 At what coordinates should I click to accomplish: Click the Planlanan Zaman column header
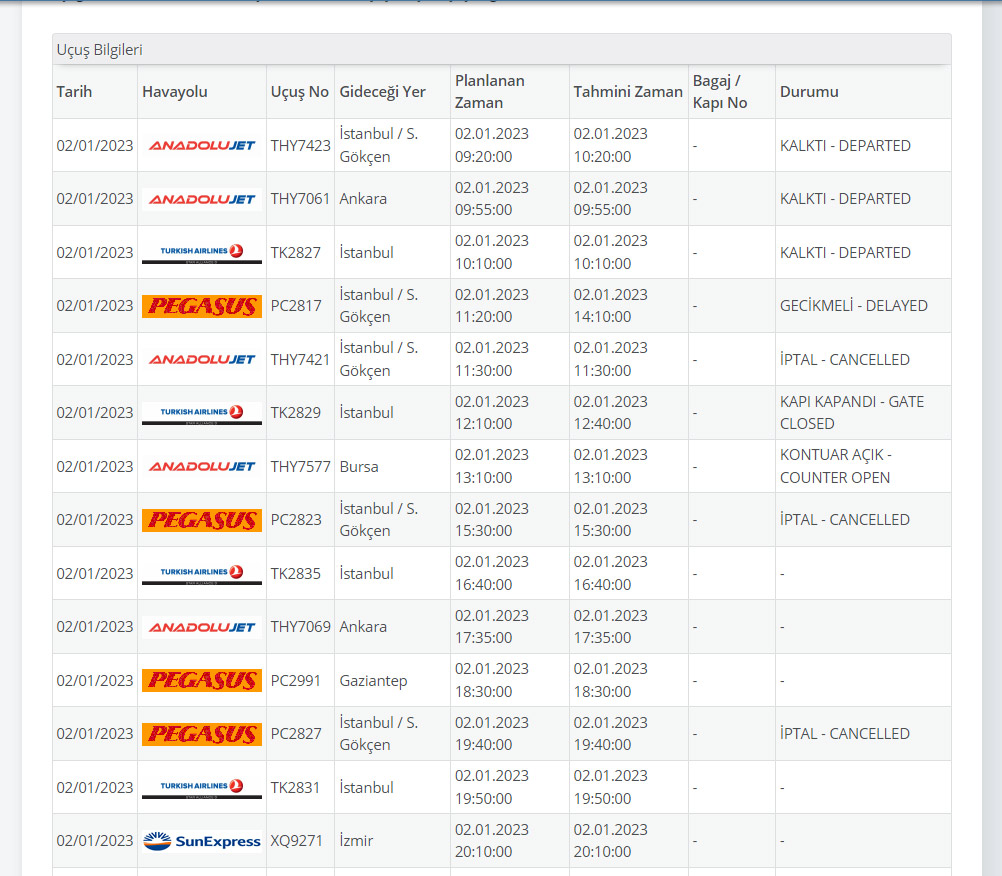coord(490,92)
